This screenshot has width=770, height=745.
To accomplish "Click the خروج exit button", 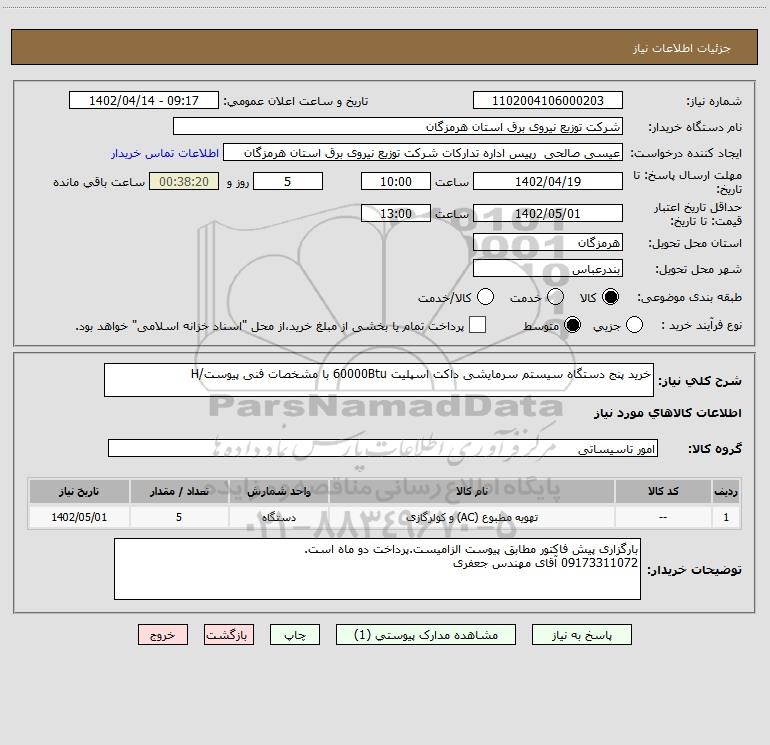I will click(x=163, y=635).
